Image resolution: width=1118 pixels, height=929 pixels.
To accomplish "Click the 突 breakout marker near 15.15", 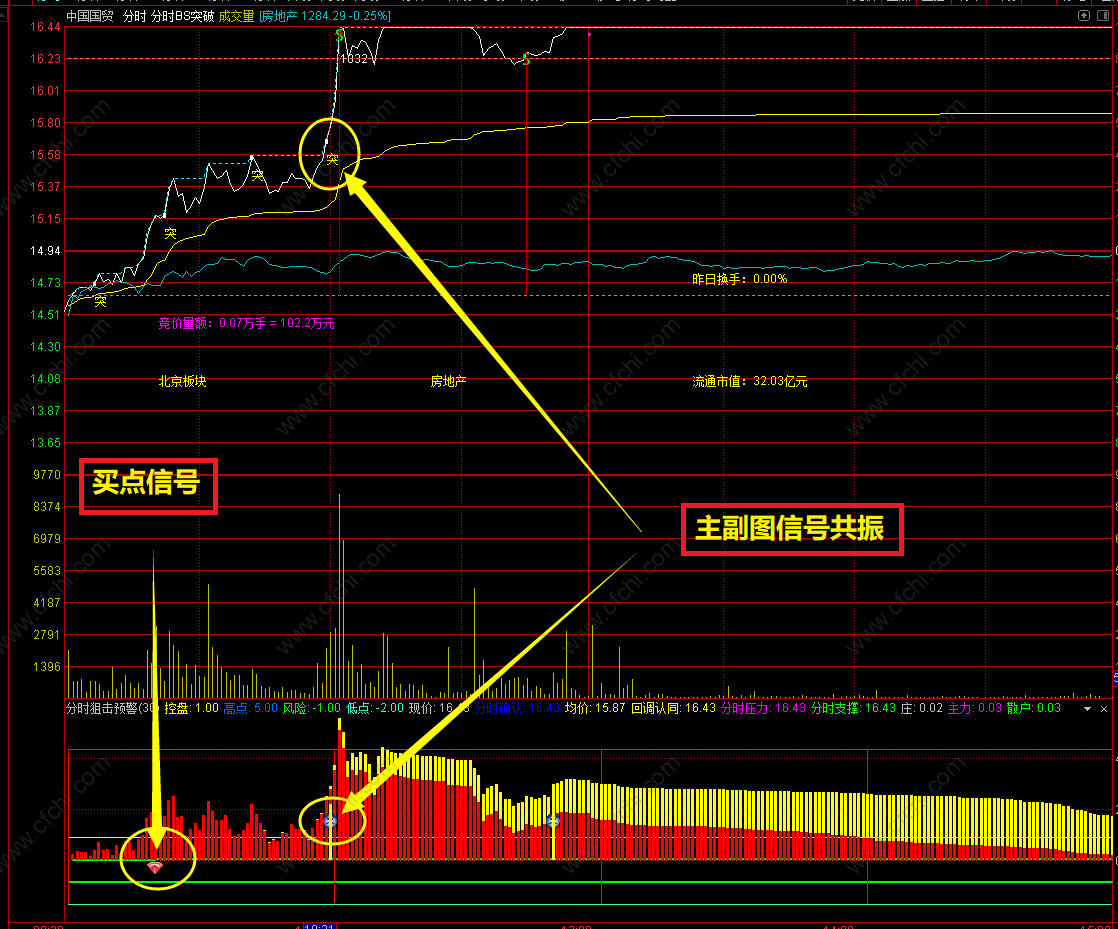I will point(170,233).
